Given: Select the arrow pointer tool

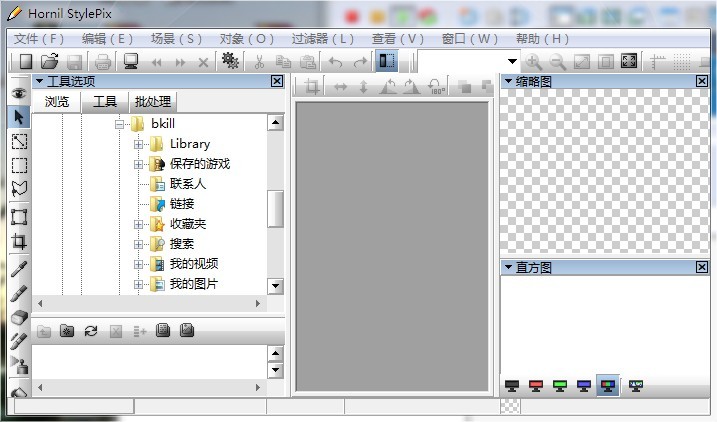Looking at the screenshot, I should (19, 117).
